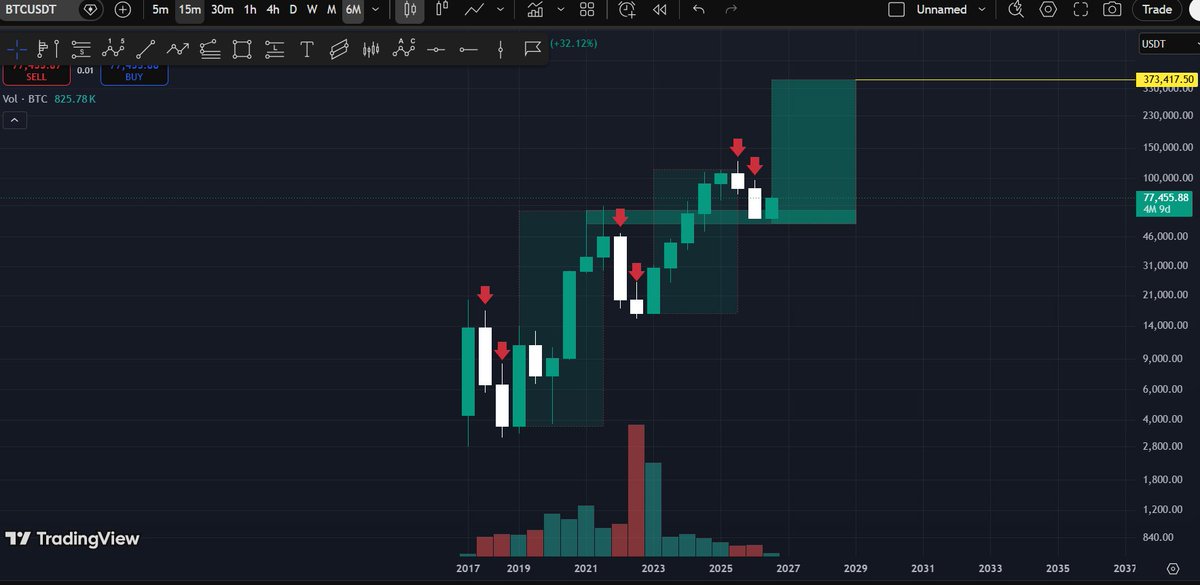Select the vertical line tool
This screenshot has height=585, width=1200.
click(x=500, y=48)
